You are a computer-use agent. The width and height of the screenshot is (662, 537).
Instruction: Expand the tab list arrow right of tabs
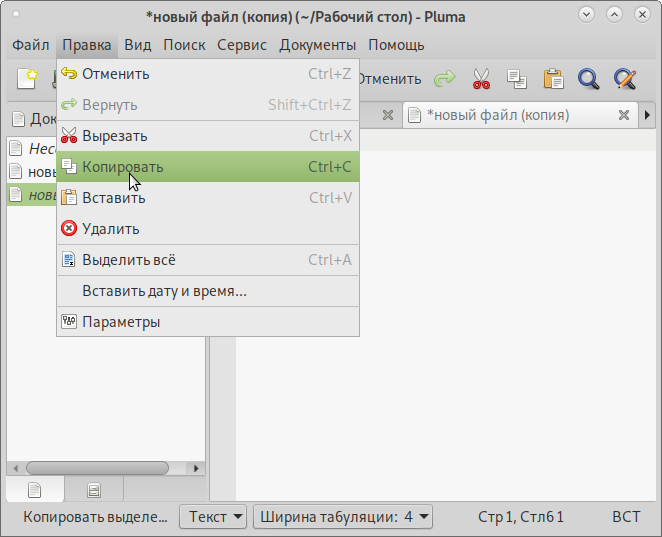[648, 115]
